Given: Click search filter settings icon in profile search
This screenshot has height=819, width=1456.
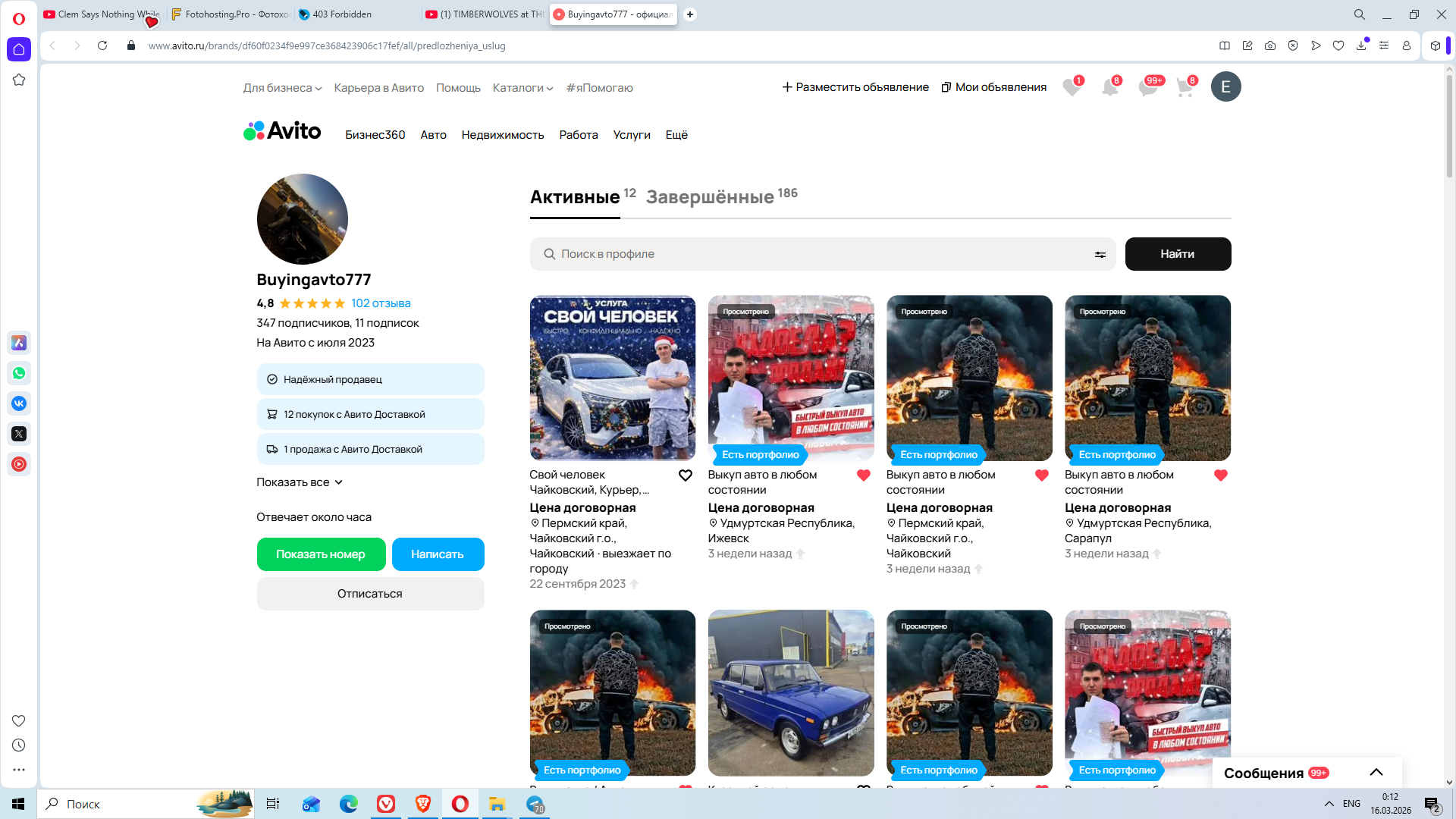Looking at the screenshot, I should (1100, 255).
